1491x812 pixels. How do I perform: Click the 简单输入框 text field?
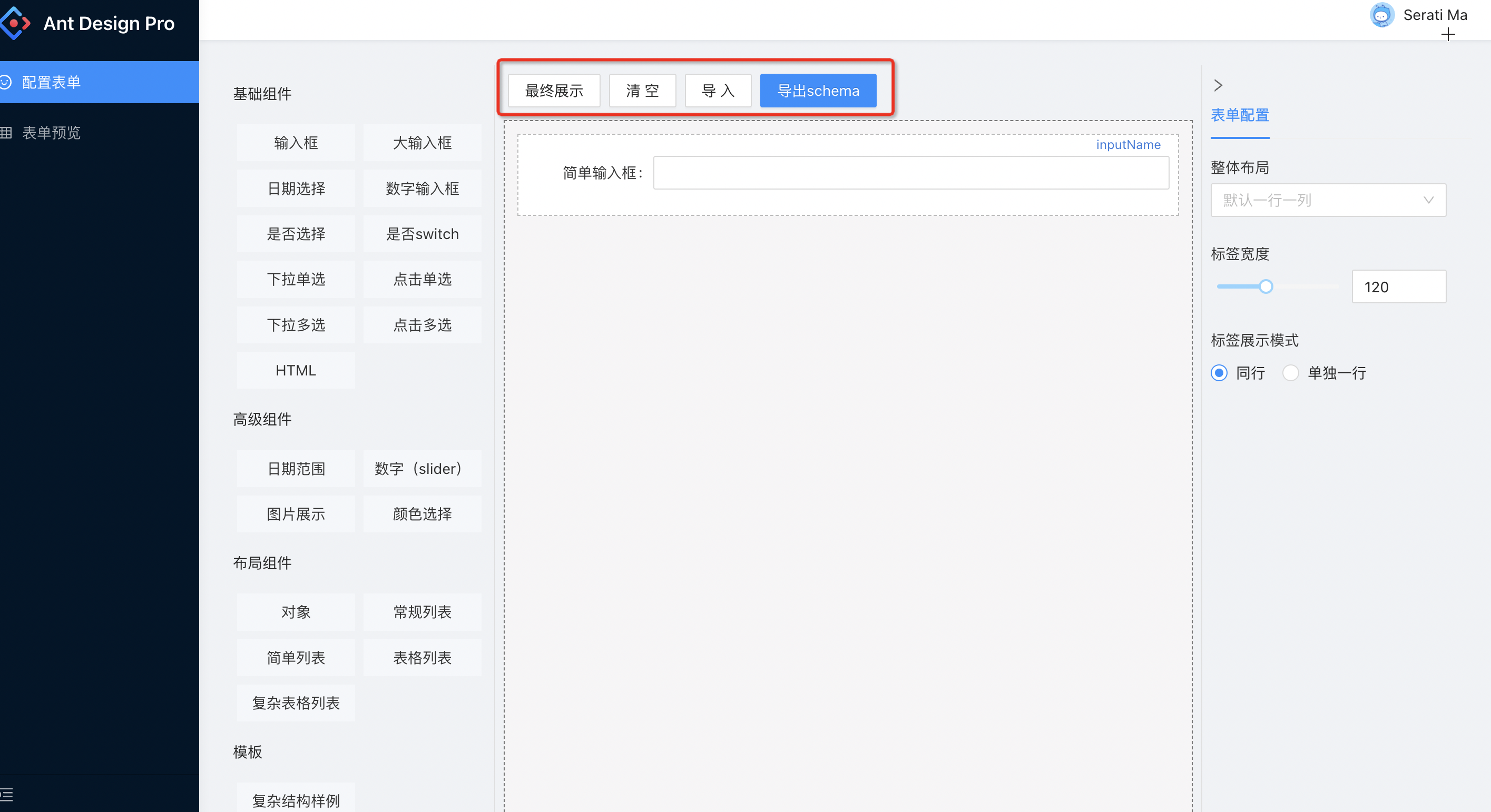pos(911,173)
